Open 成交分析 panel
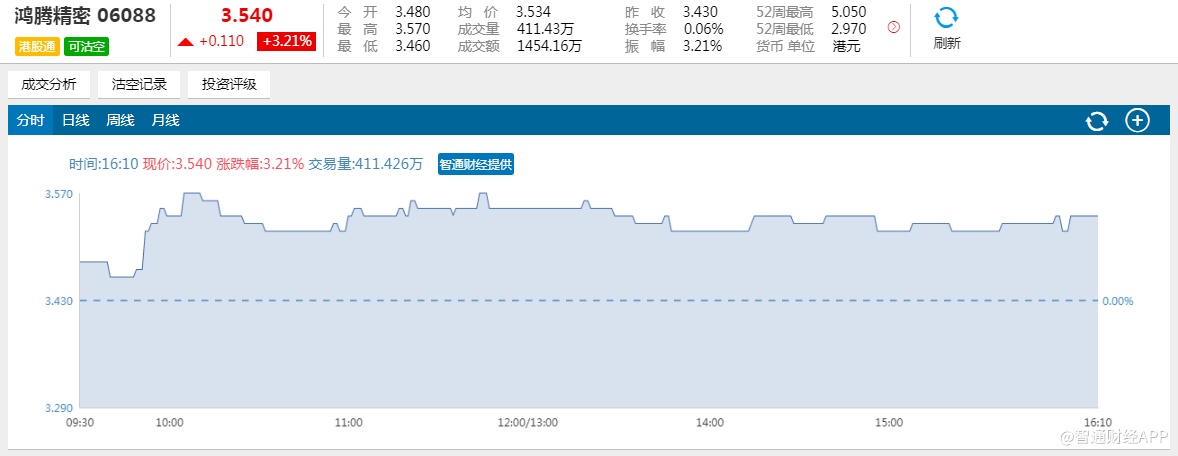This screenshot has width=1178, height=456. (49, 85)
